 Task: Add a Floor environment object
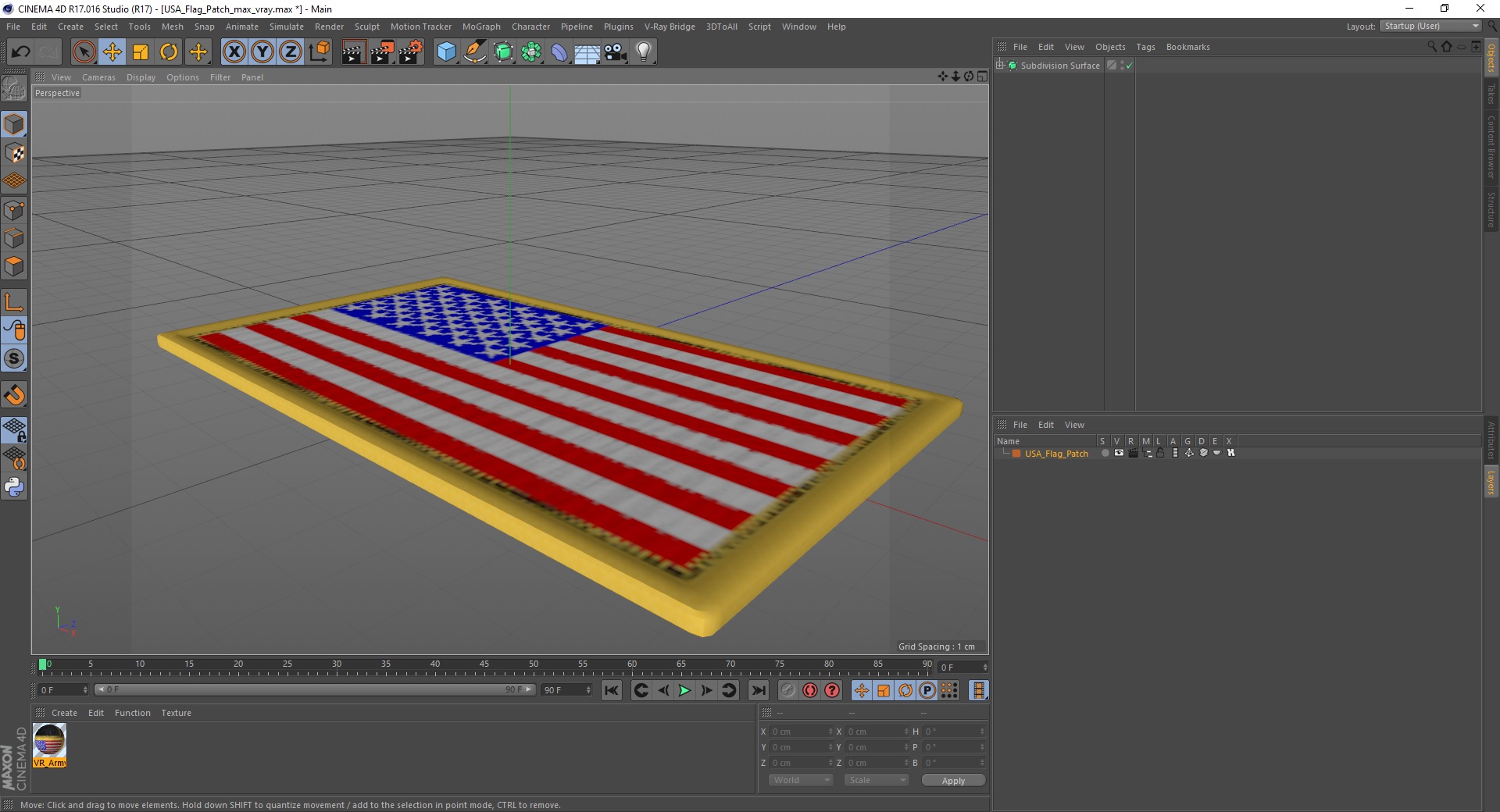coord(587,52)
